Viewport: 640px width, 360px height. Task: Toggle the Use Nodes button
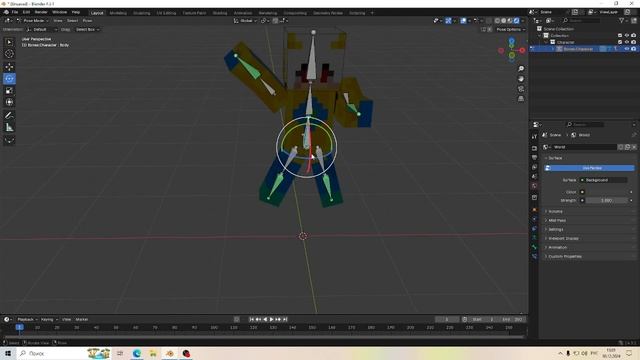click(591, 168)
